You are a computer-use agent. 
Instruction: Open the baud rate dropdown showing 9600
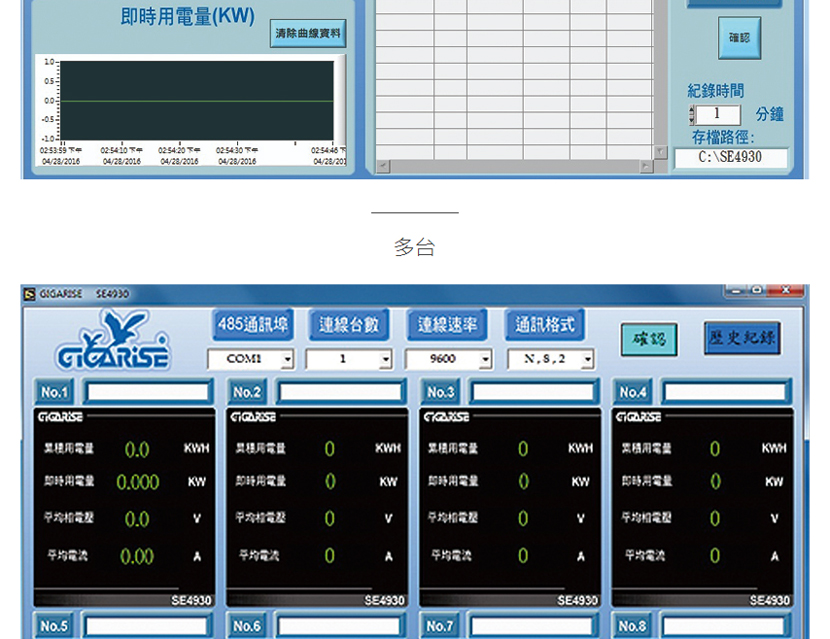(x=485, y=359)
